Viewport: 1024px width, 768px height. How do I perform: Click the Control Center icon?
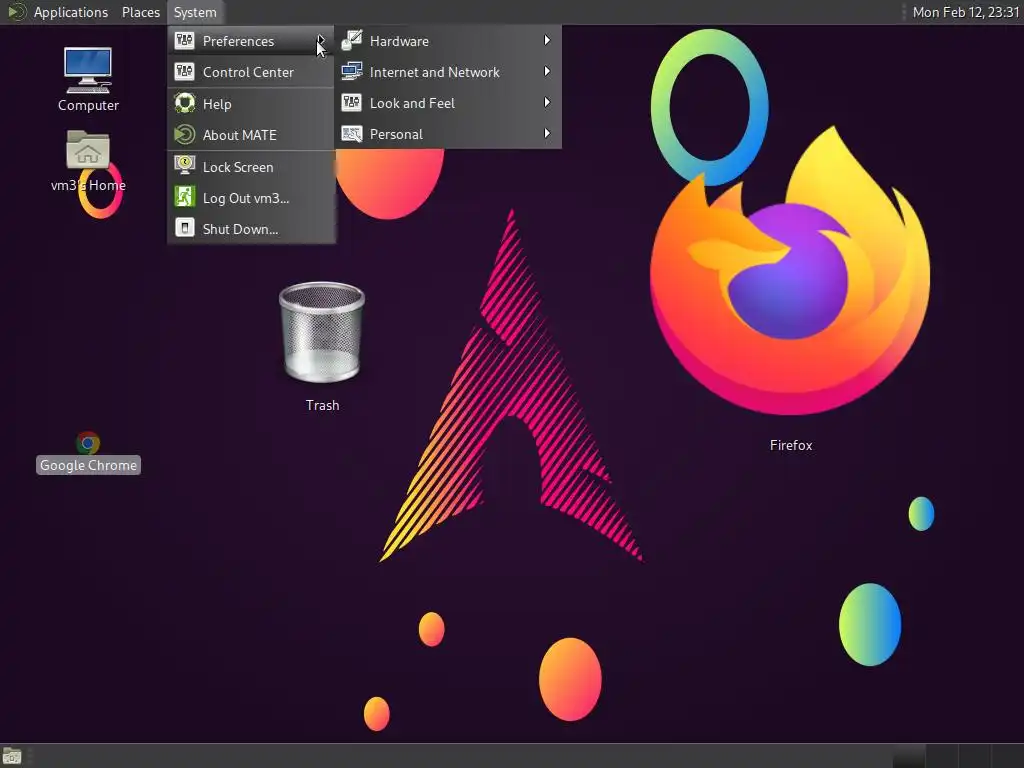(x=184, y=71)
